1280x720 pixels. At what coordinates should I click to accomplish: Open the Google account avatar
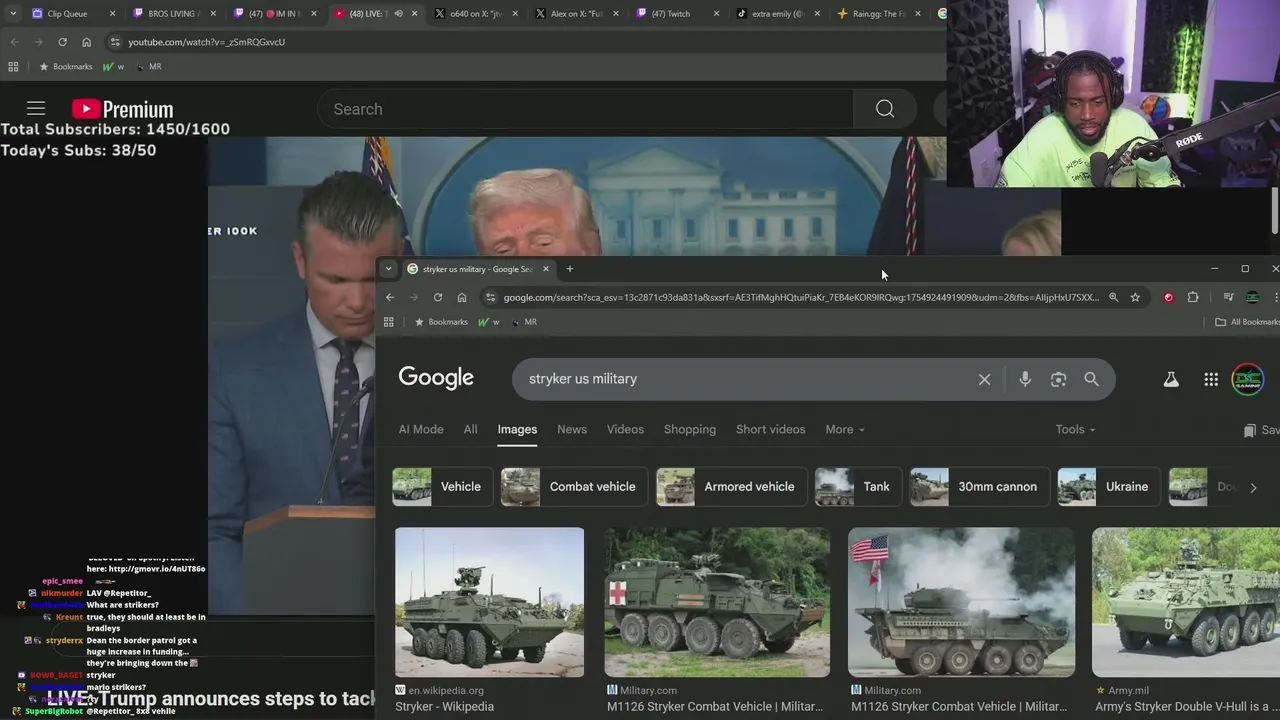coord(1247,379)
